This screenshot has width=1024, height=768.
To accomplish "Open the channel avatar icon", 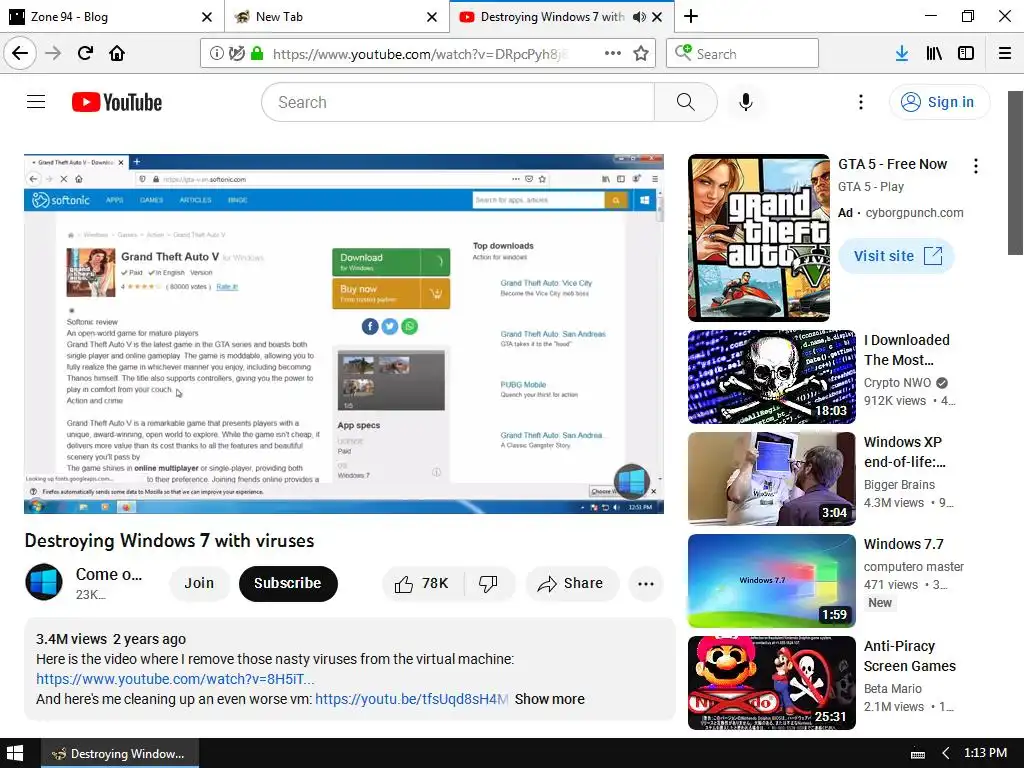I will [44, 582].
